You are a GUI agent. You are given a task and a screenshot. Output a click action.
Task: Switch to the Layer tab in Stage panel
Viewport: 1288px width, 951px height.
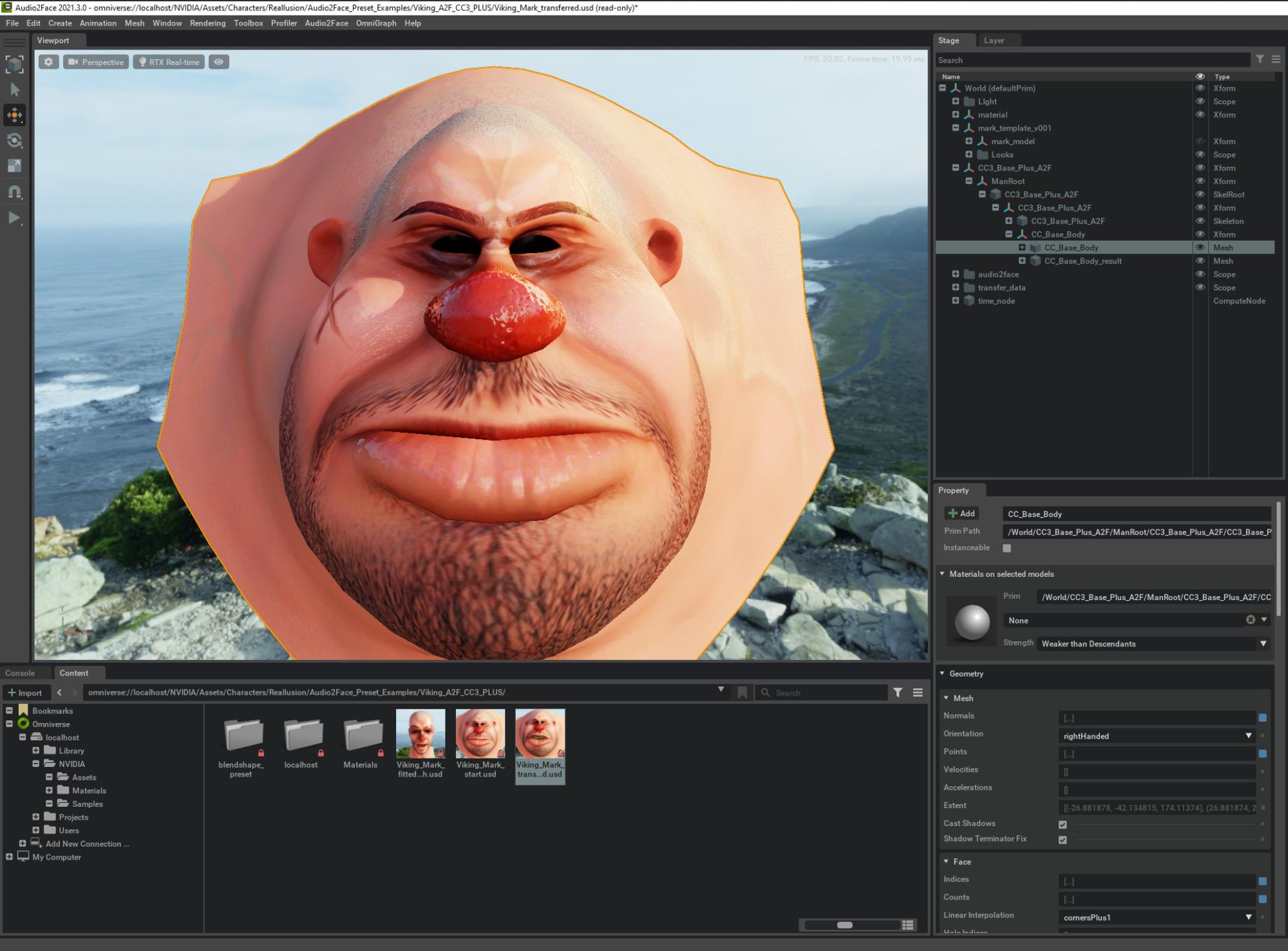point(996,40)
